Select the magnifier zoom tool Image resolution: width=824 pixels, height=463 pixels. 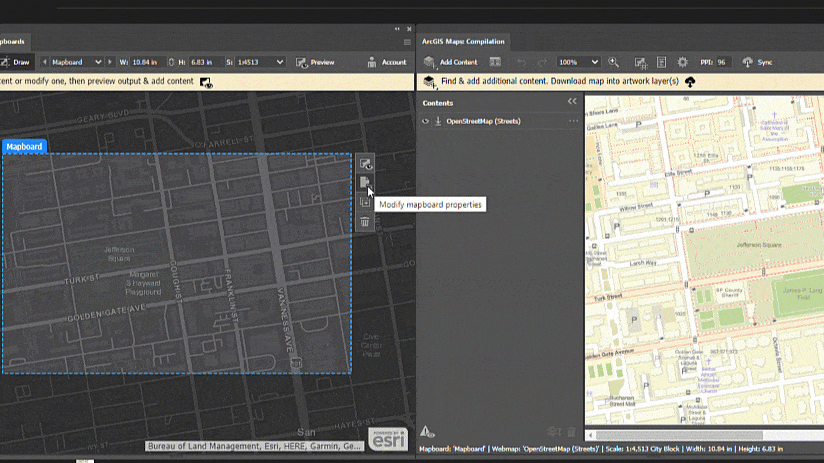click(613, 62)
